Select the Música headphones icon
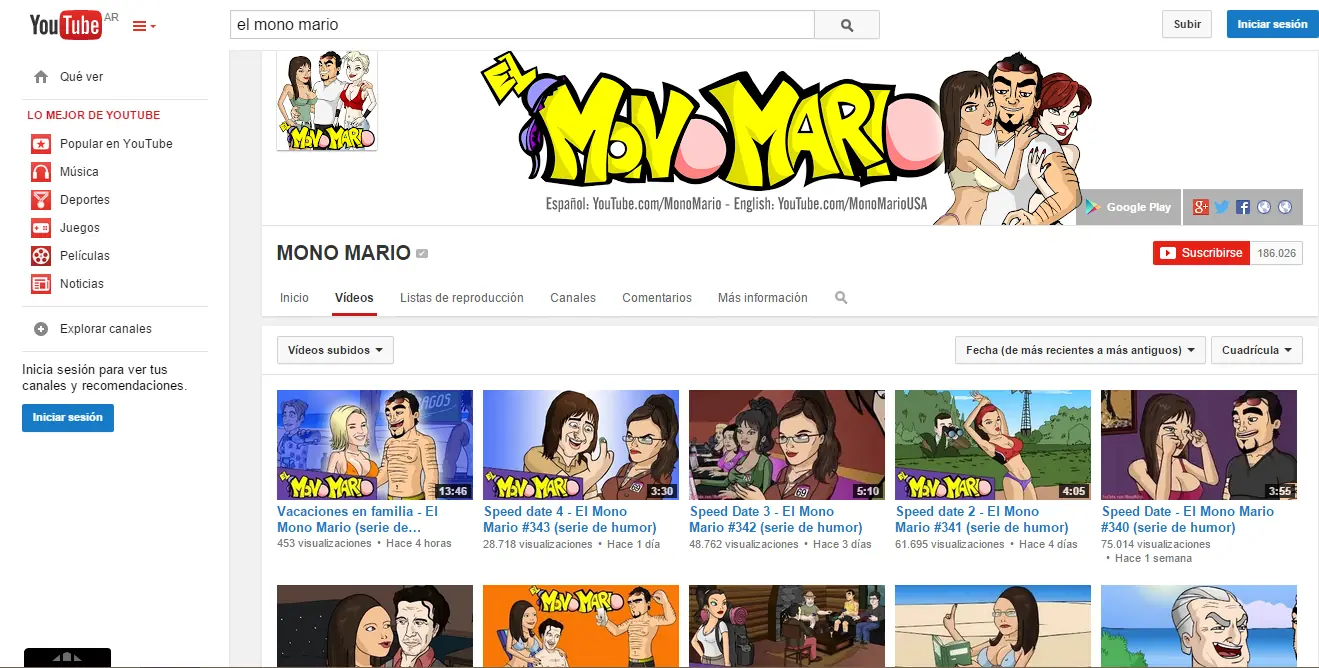Screen dimensions: 1319x668 pyautogui.click(x=41, y=172)
